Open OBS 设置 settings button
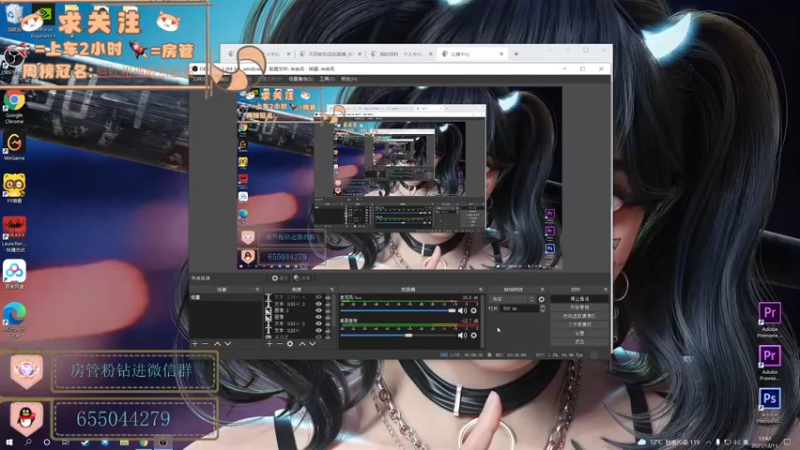 [579, 333]
